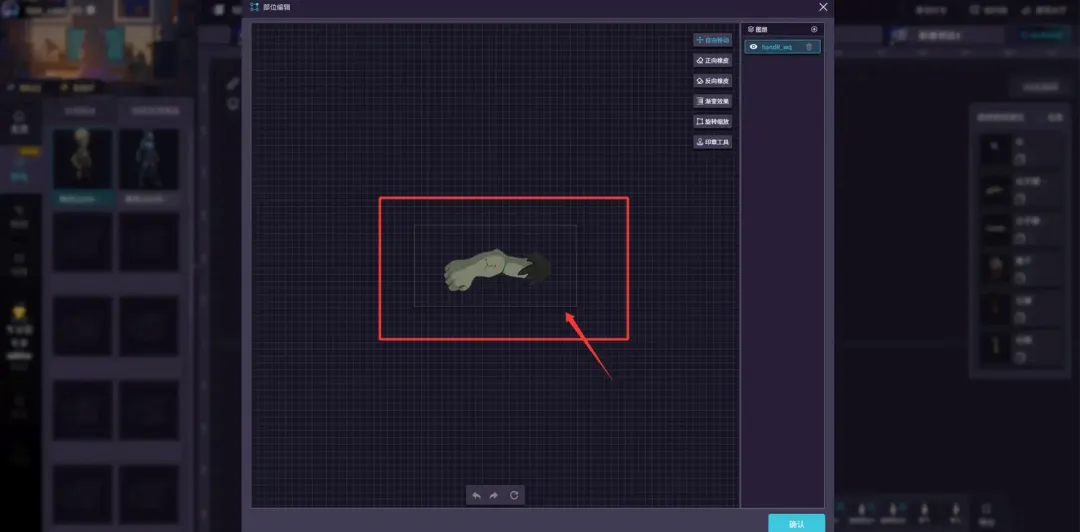The image size is (1080, 532).
Task: Select the handR_wq layer name
Action: tap(777, 47)
